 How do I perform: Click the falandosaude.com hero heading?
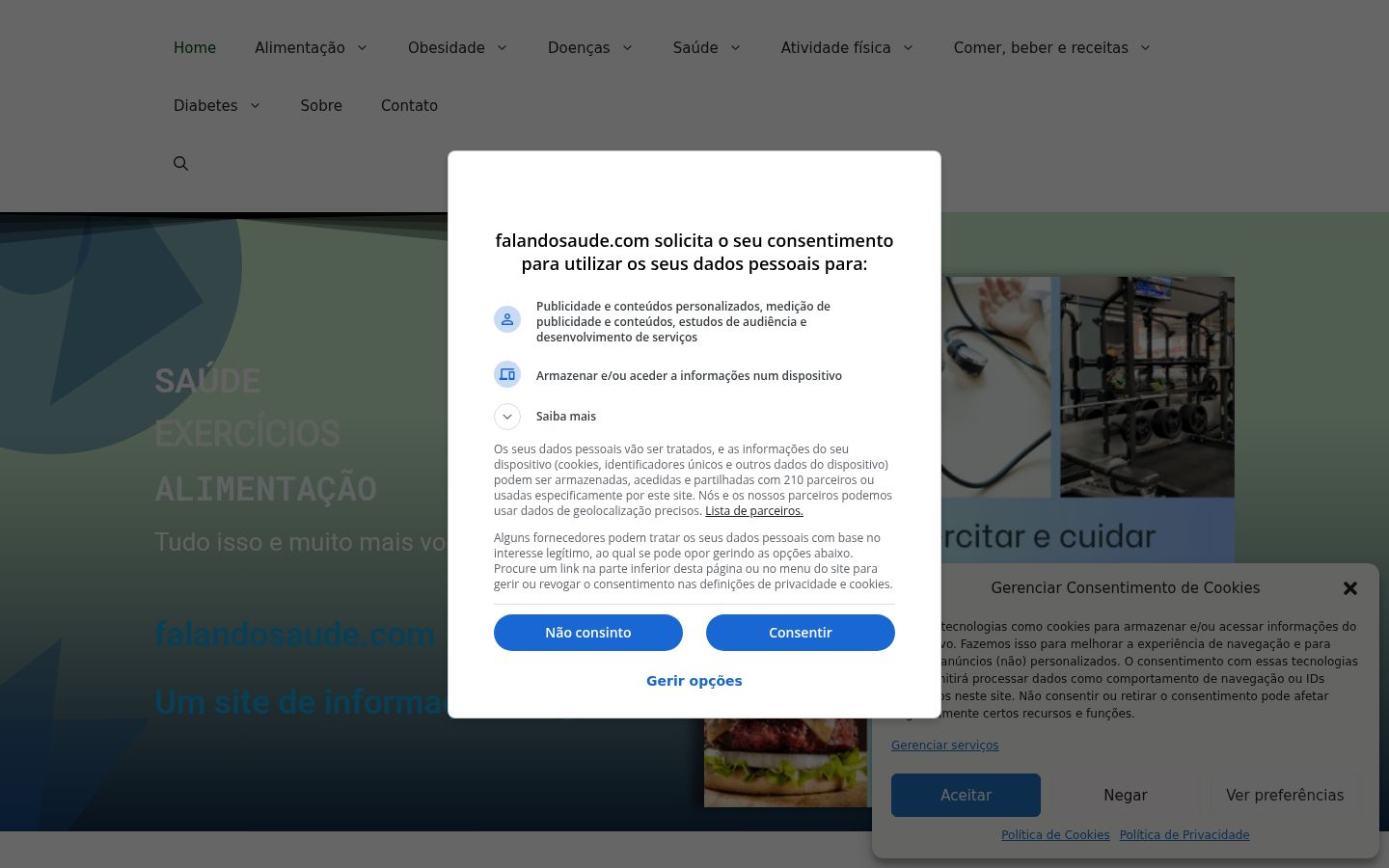pyautogui.click(x=295, y=635)
